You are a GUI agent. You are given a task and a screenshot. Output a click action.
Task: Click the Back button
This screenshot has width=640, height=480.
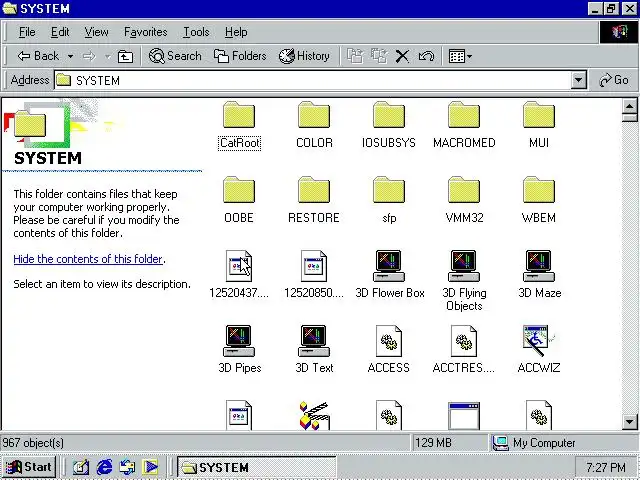pos(39,56)
